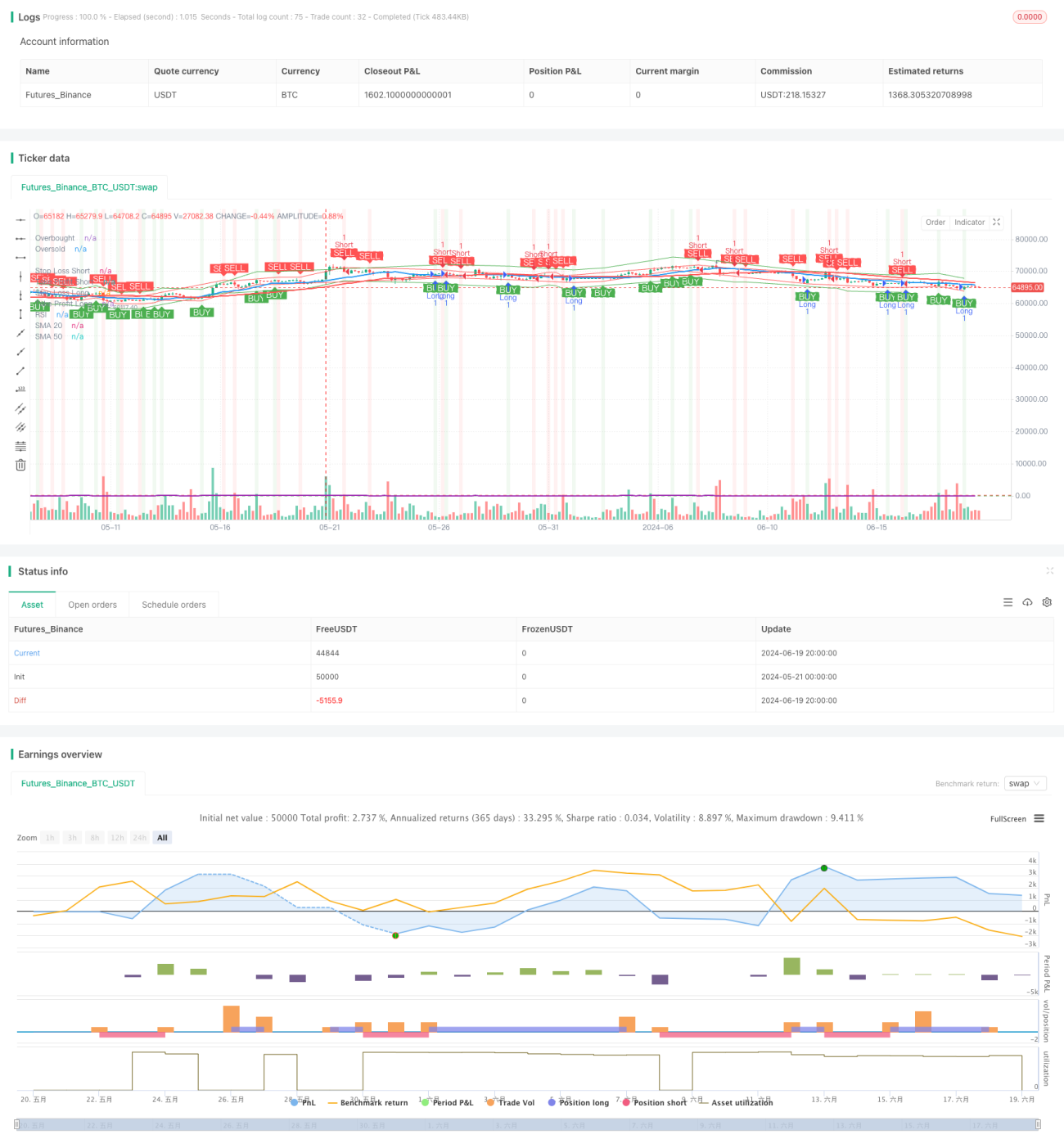Click the collapse icon beside Status info header
The width and height of the screenshot is (1064, 1148).
coord(1049,570)
